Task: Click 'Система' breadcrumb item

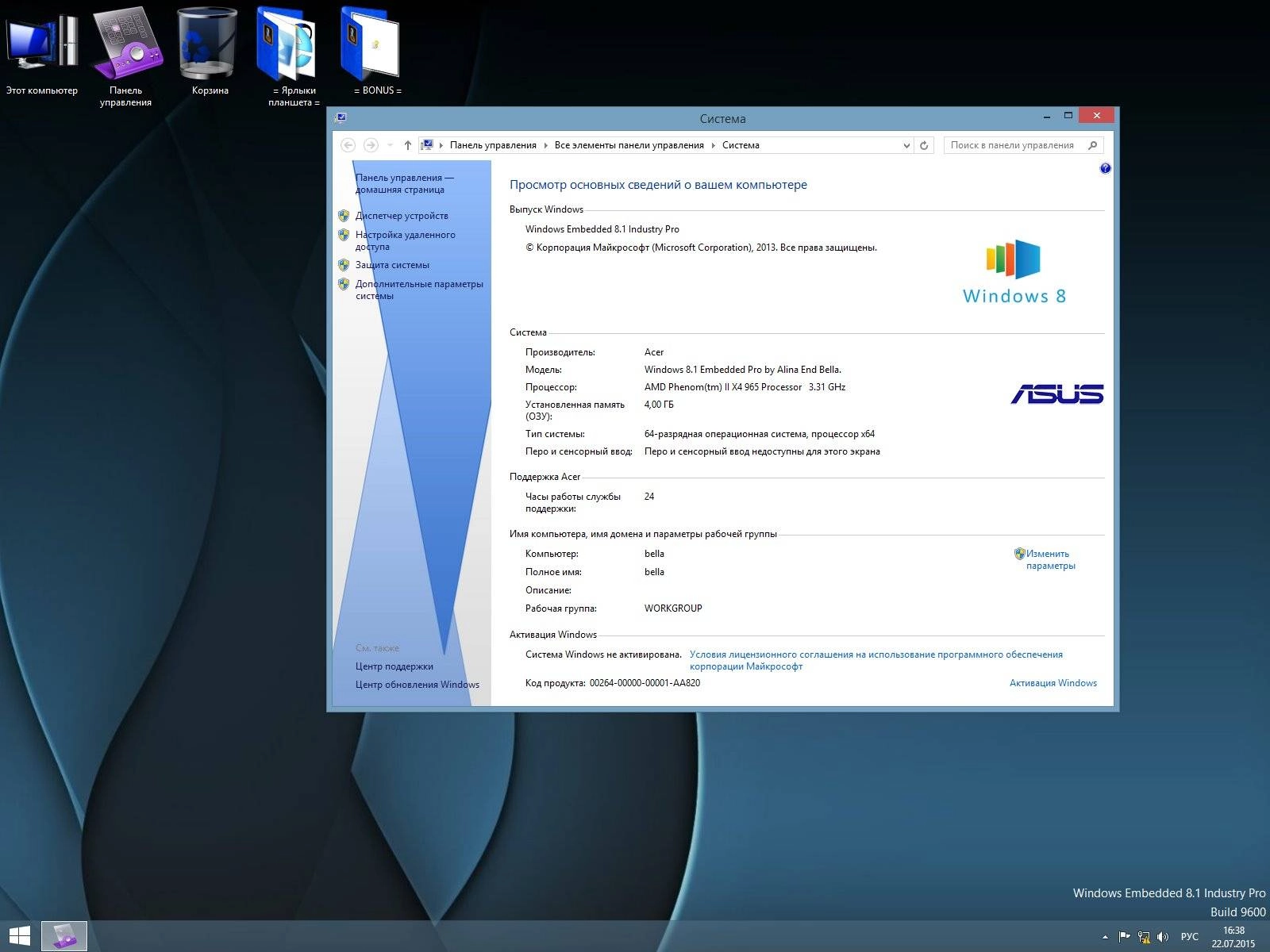Action: (x=741, y=145)
